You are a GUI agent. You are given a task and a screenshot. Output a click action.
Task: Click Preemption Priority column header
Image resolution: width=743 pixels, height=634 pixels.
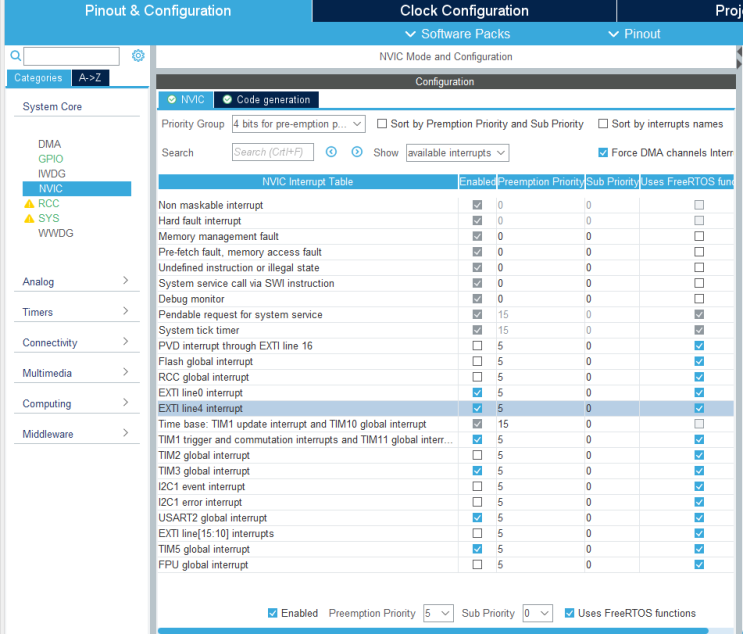point(541,182)
